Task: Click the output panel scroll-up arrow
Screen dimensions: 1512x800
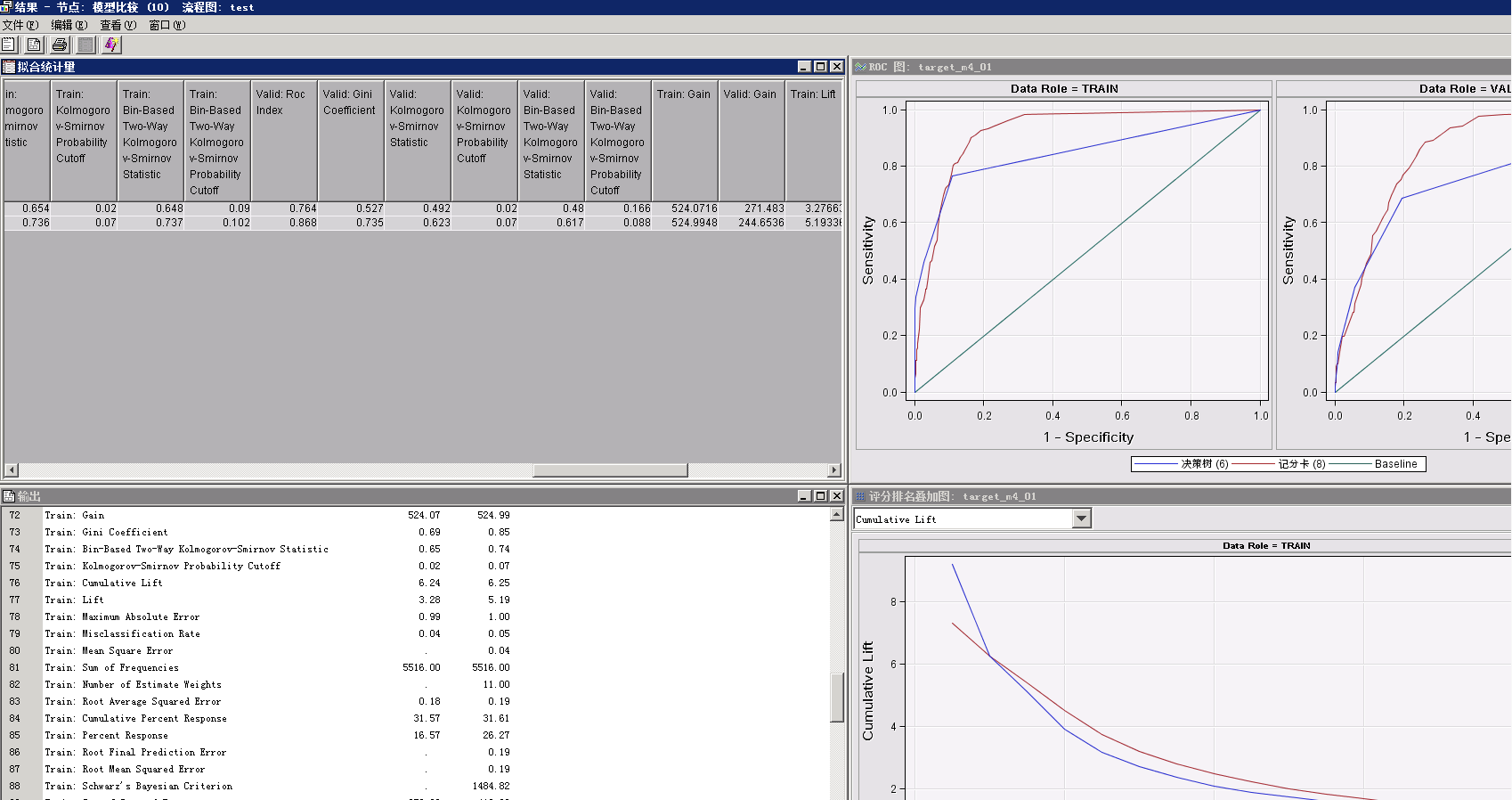Action: (836, 514)
